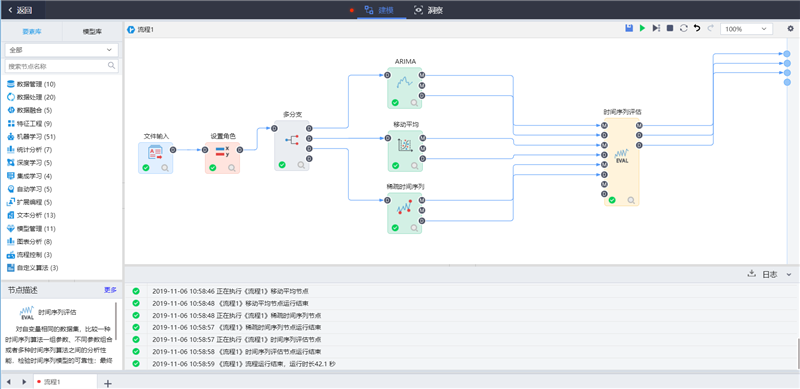This screenshot has height=389, width=800.
Task: Switch to the 洞察 tab at the top
Action: coord(428,10)
